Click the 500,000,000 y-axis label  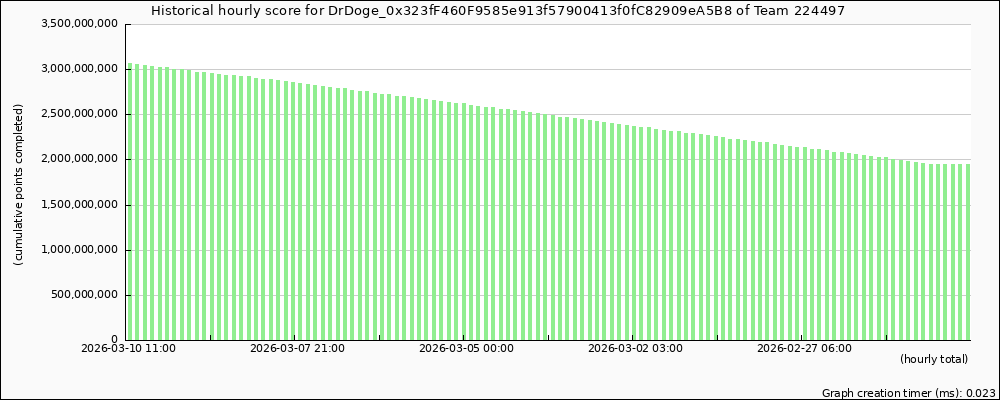pos(82,295)
